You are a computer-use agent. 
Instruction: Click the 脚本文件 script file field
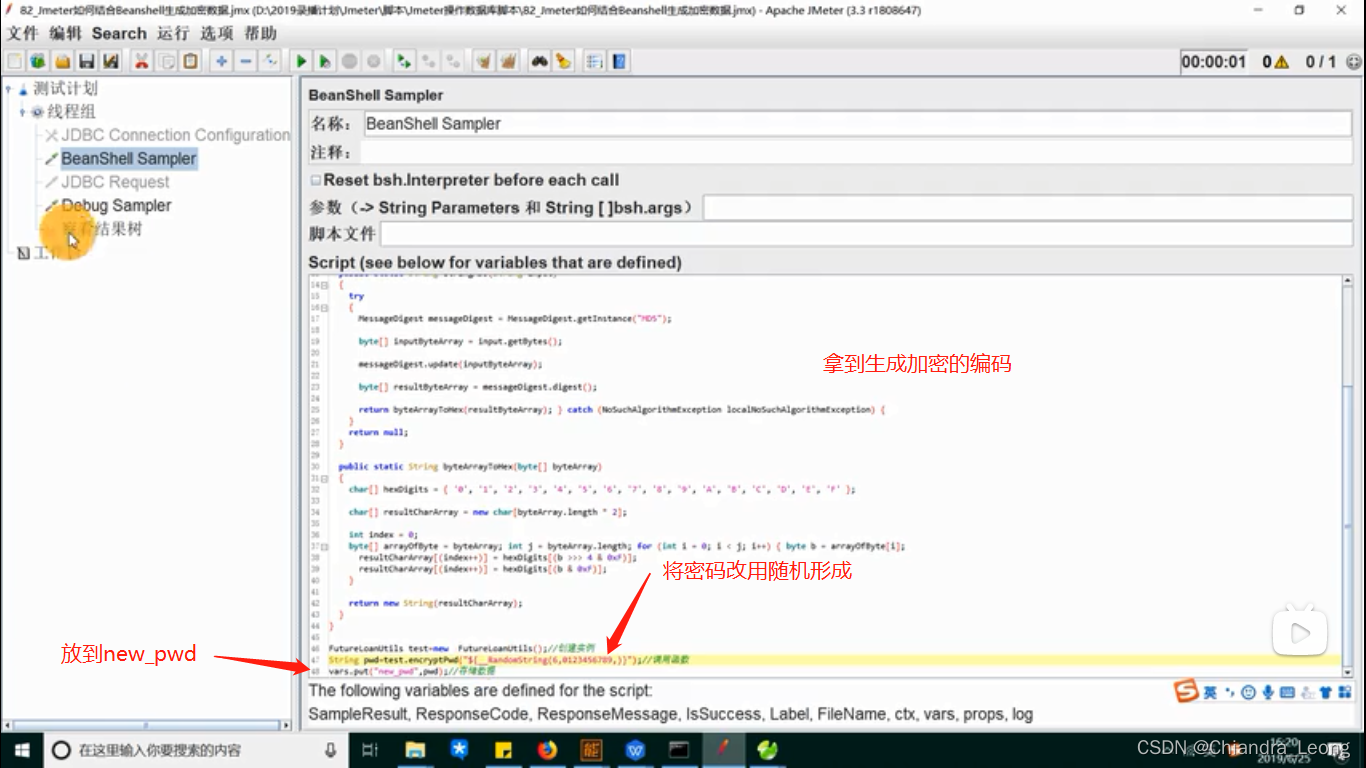pyautogui.click(x=866, y=233)
